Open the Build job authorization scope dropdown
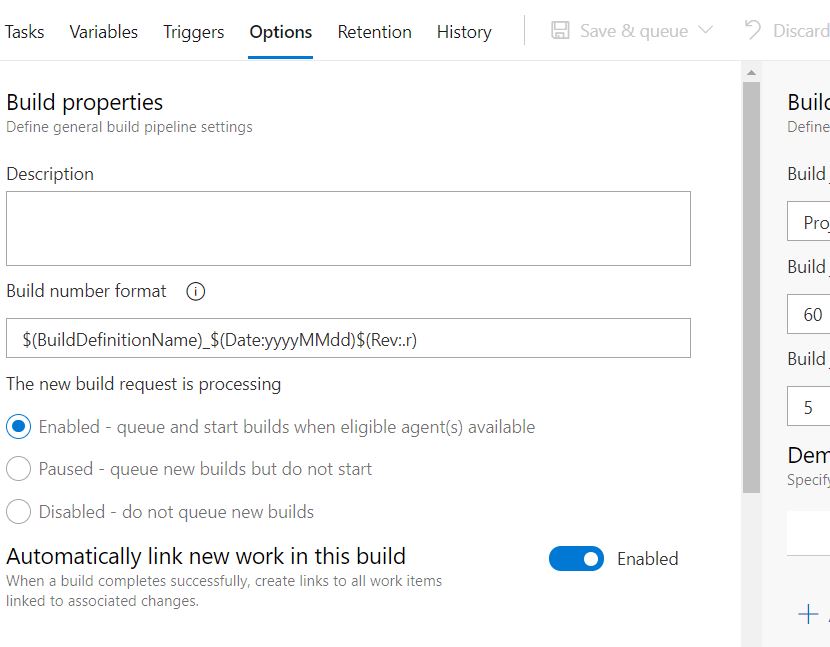The height and width of the screenshot is (647, 830). [812, 222]
